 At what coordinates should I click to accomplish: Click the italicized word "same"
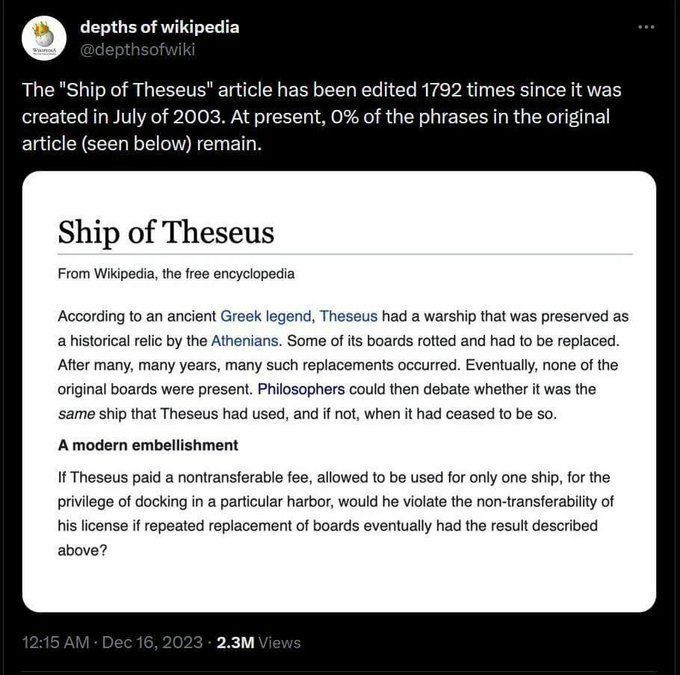point(77,411)
